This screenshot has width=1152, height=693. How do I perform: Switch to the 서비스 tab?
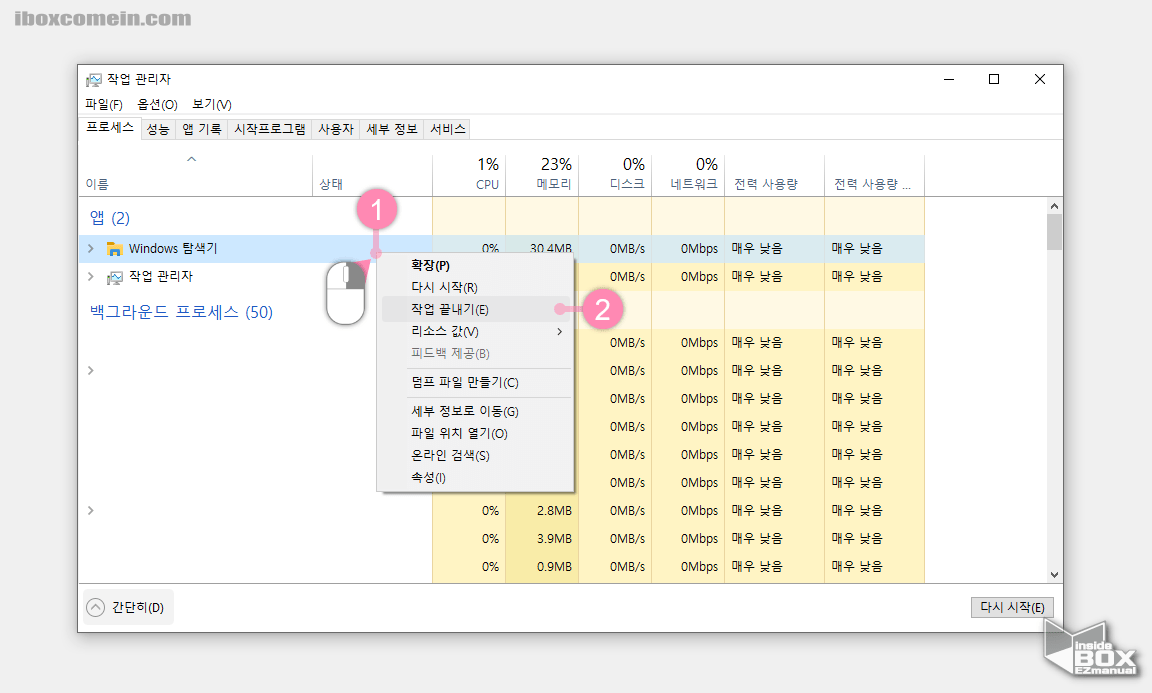point(446,128)
